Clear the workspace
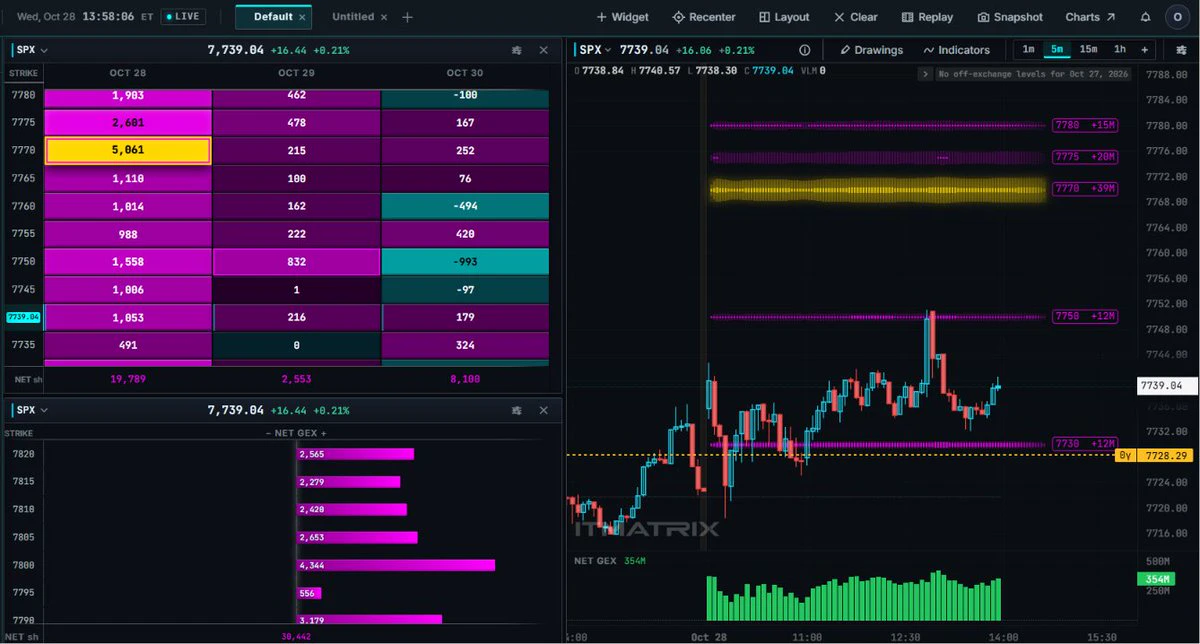 [x=855, y=17]
